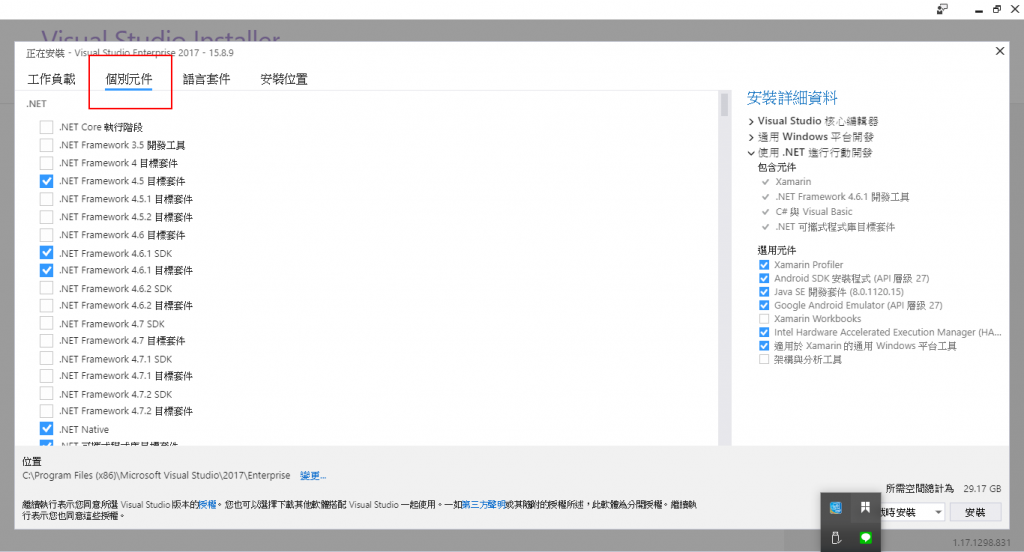Enable .NET Framework 4.7.2 目標套件
This screenshot has width=1024, height=552.
coord(46,411)
